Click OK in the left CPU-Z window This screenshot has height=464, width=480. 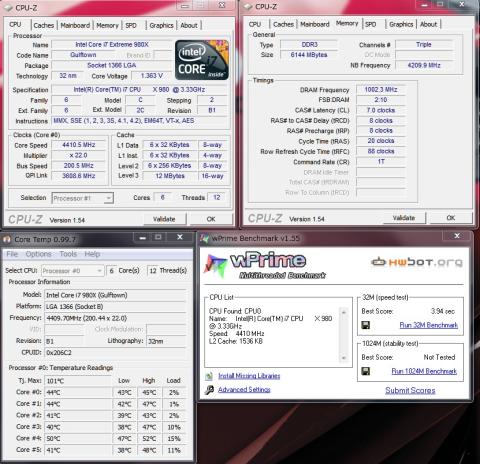click(211, 219)
